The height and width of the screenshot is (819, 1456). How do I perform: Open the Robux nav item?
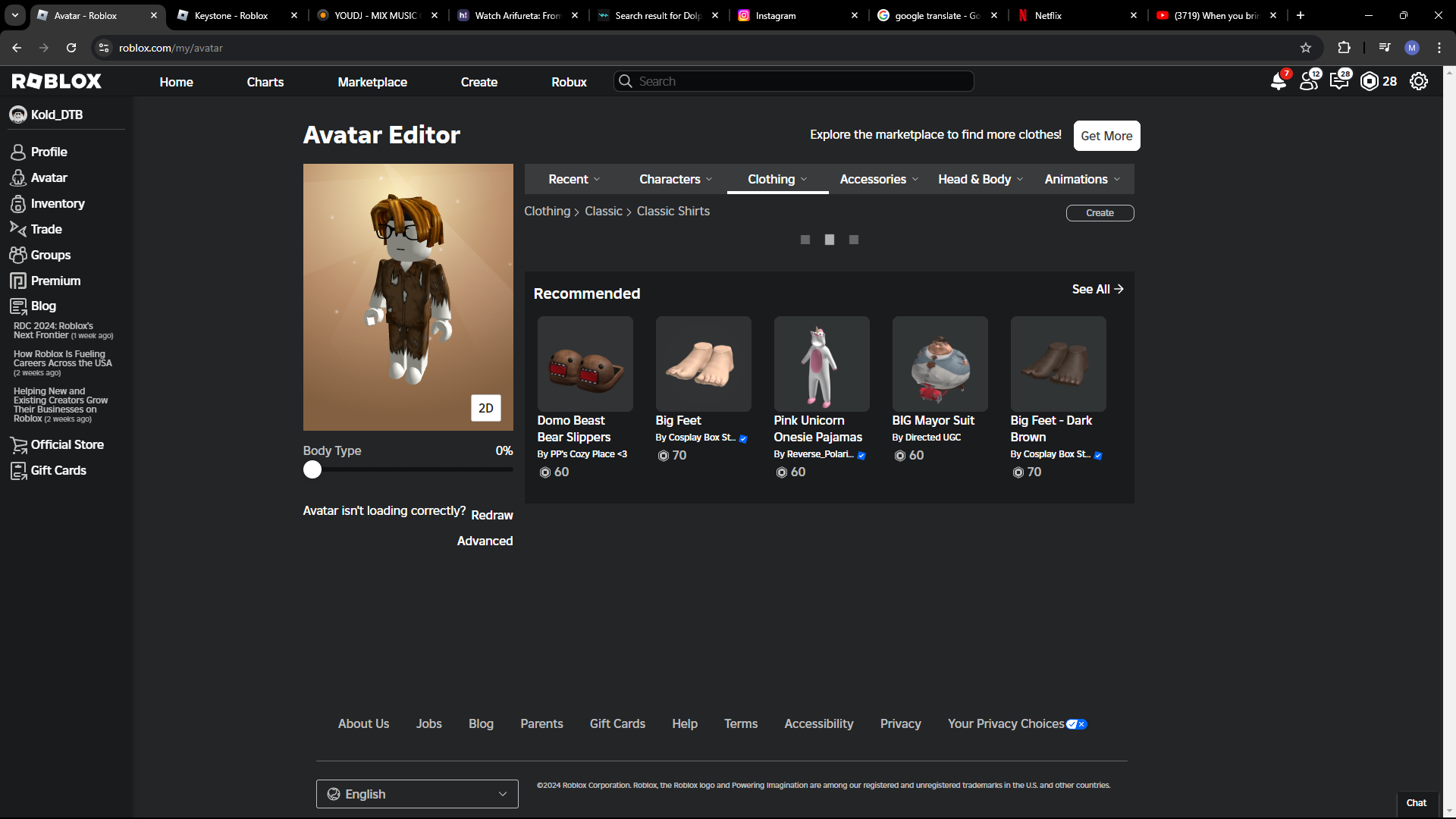point(569,82)
